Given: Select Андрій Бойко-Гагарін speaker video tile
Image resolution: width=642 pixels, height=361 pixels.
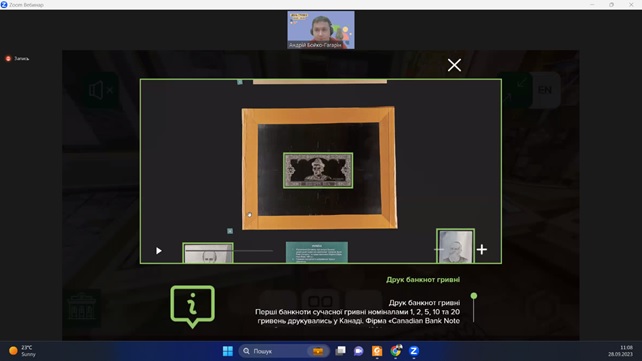Looking at the screenshot, I should [321, 30].
